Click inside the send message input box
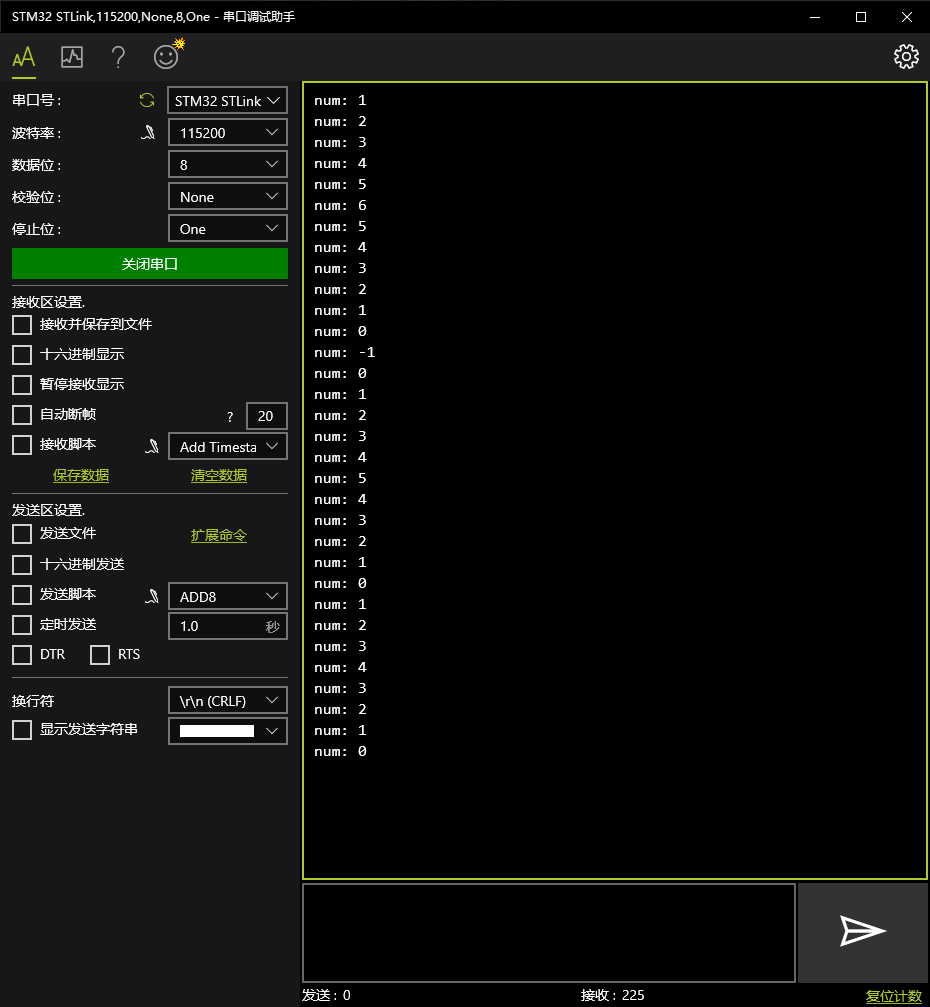The width and height of the screenshot is (930, 1007). click(x=548, y=931)
